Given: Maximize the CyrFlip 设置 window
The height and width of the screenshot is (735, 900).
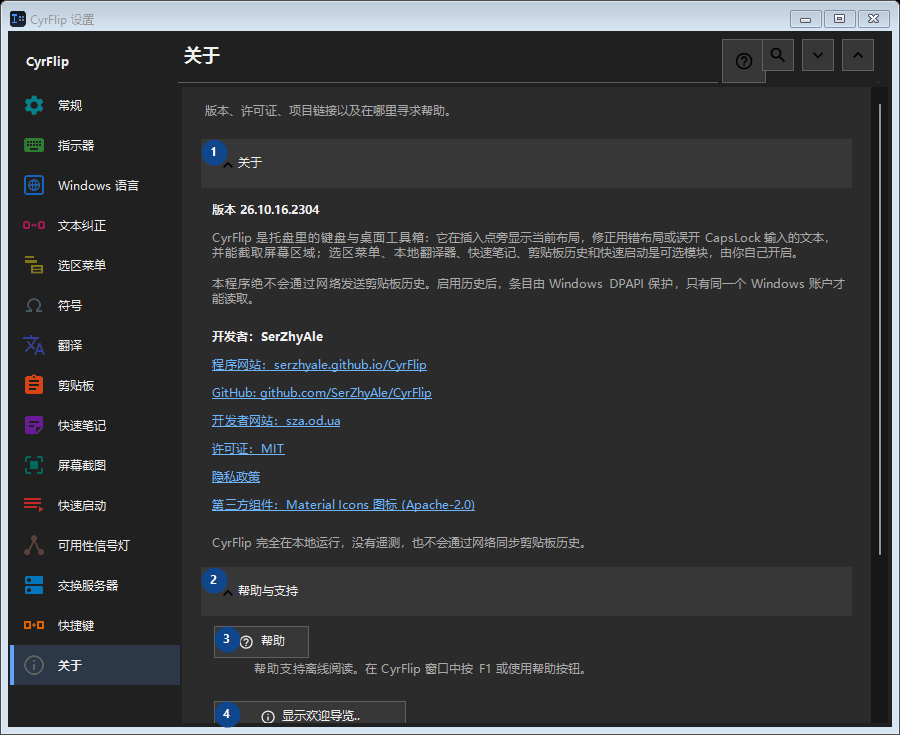Looking at the screenshot, I should pyautogui.click(x=840, y=19).
